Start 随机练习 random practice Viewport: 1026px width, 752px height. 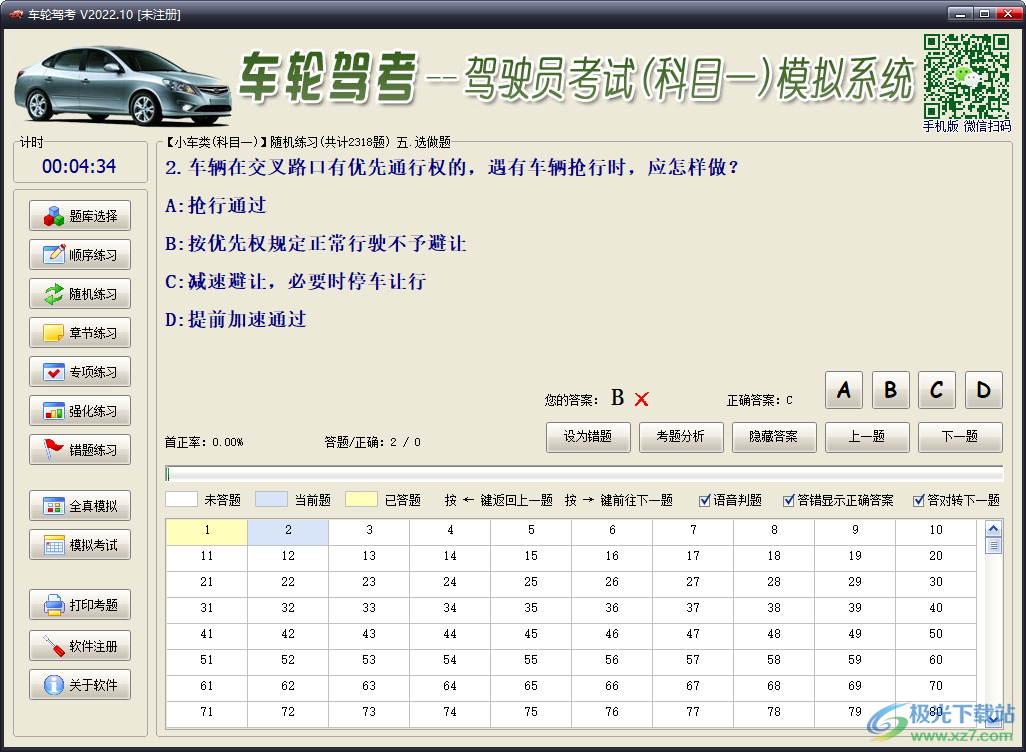[80, 294]
